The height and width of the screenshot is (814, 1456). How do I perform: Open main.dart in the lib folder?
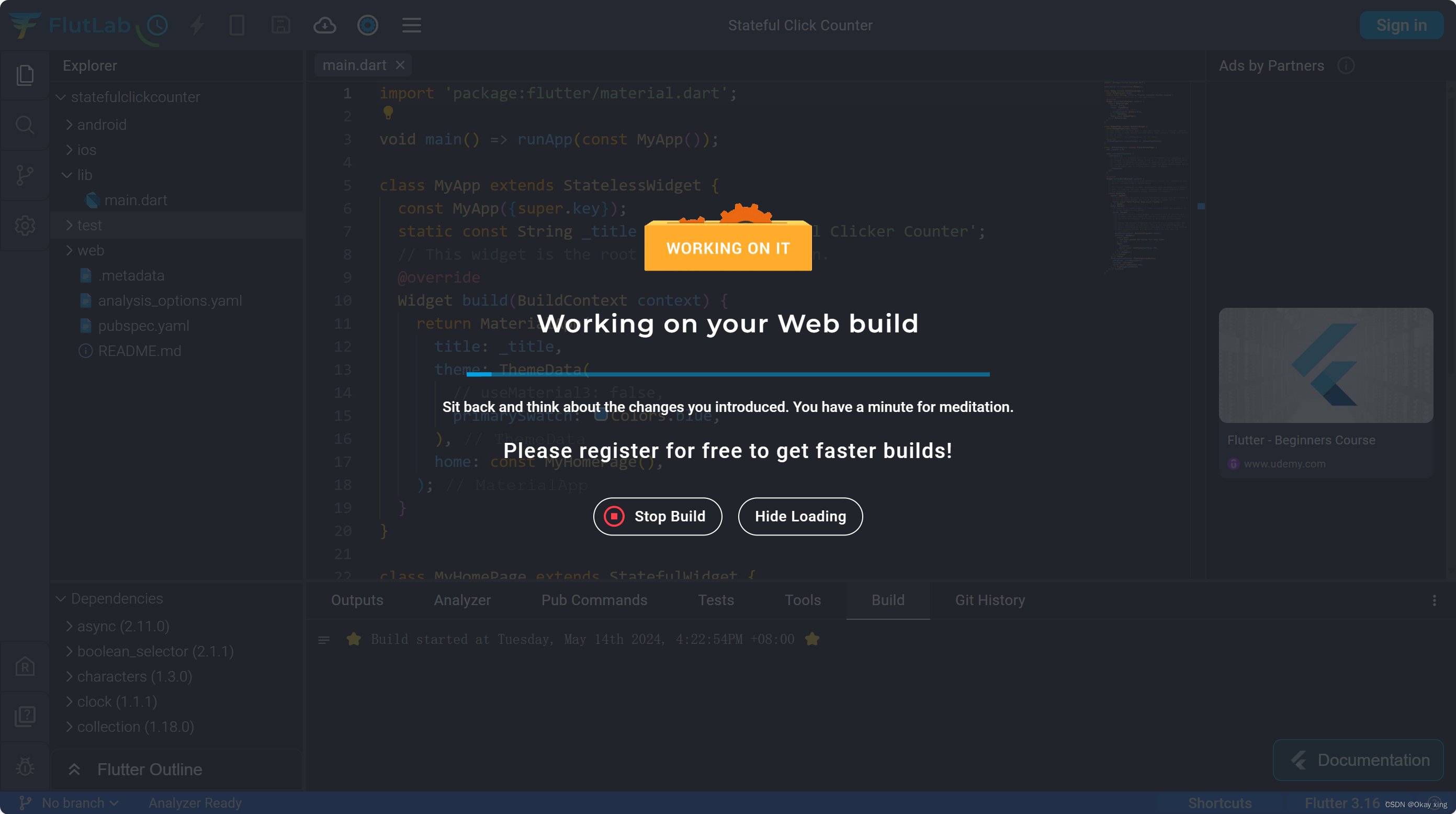(136, 199)
